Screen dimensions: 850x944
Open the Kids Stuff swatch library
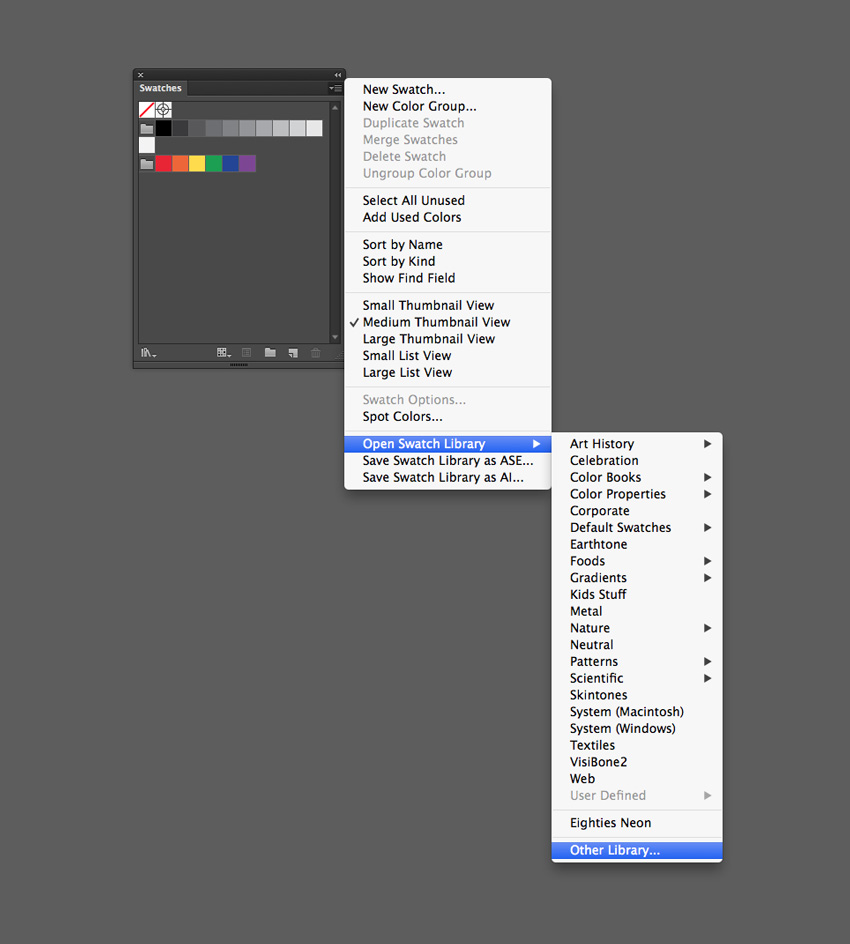click(637, 595)
